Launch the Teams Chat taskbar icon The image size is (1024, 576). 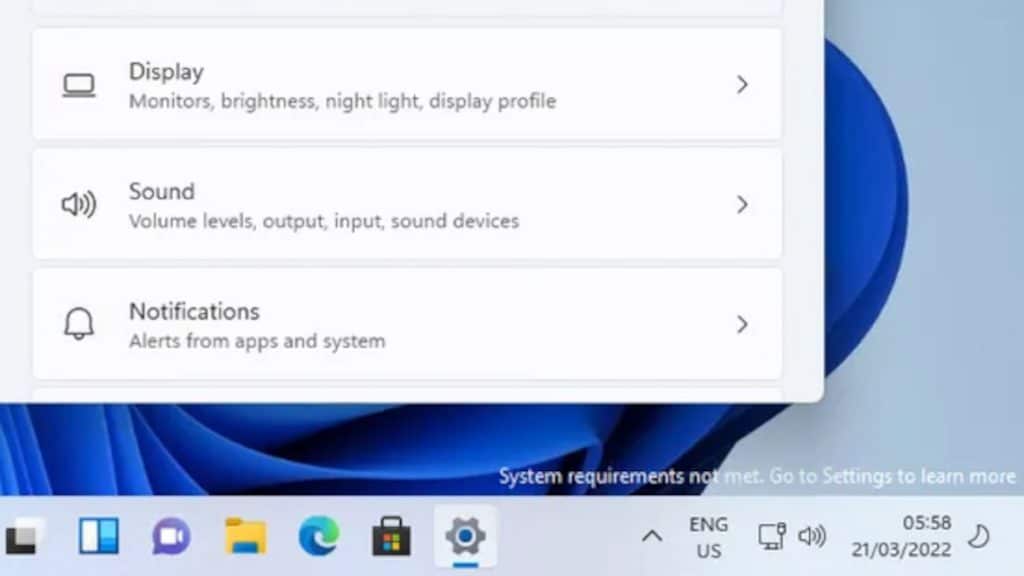[172, 537]
